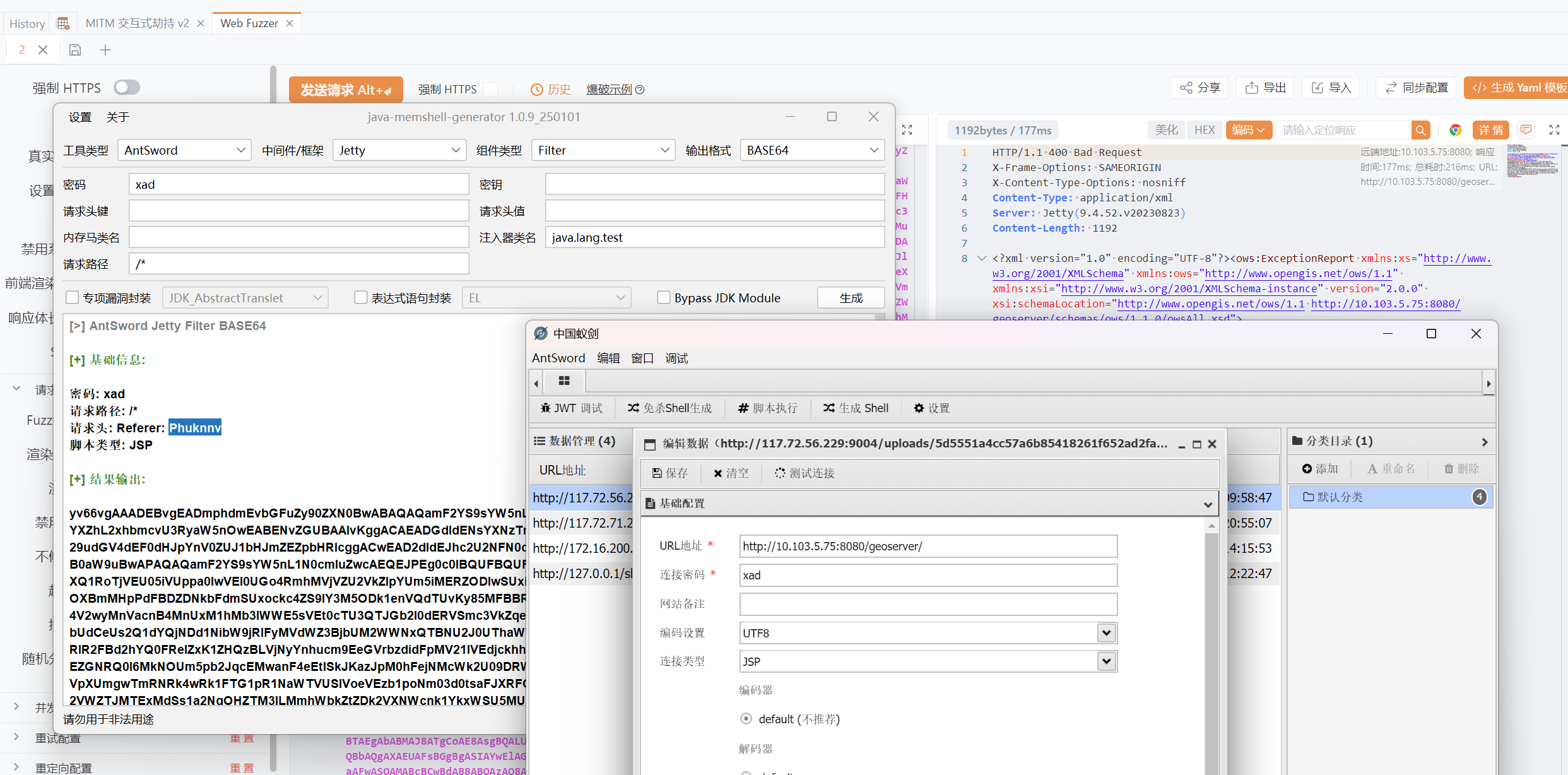Switch response view to HEX
Image resolution: width=1568 pixels, height=775 pixels.
coord(1204,130)
